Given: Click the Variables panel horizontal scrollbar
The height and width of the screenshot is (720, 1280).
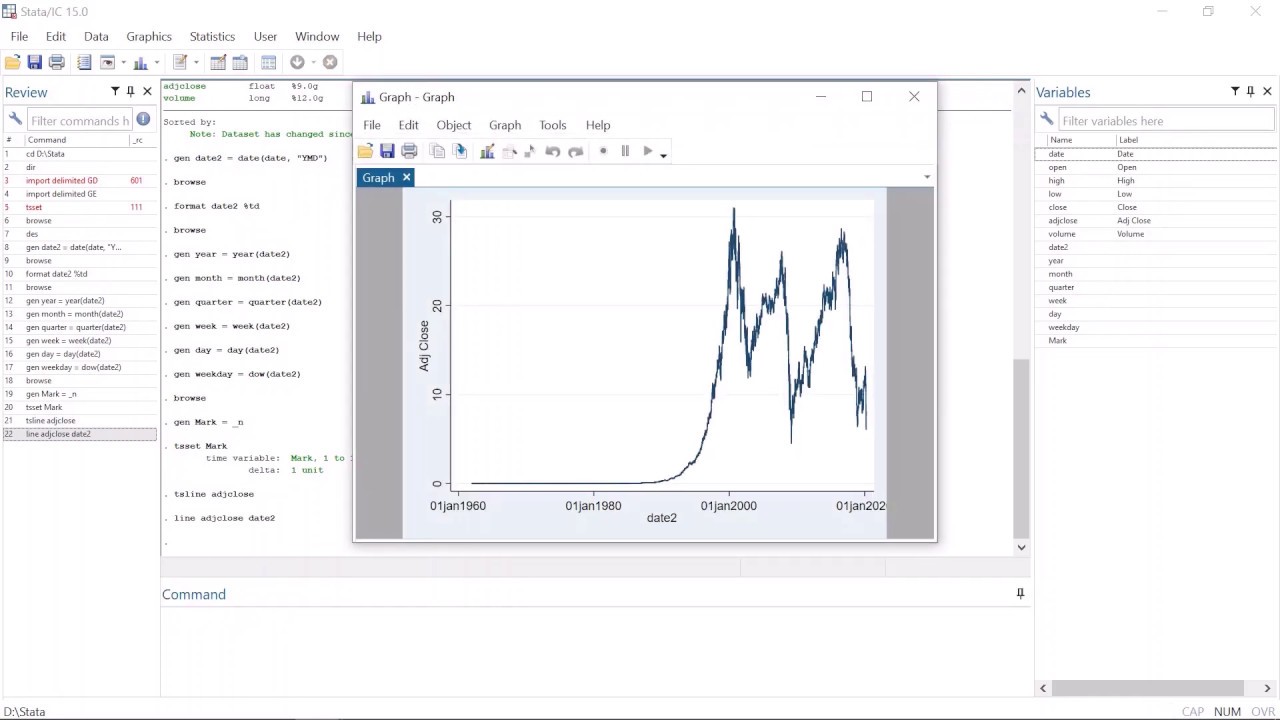Looking at the screenshot, I should [1148, 688].
